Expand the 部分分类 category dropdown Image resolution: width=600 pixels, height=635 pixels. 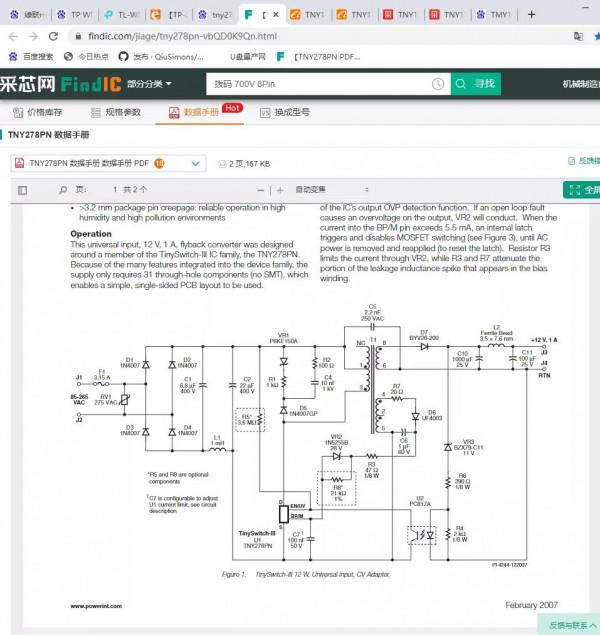(149, 84)
